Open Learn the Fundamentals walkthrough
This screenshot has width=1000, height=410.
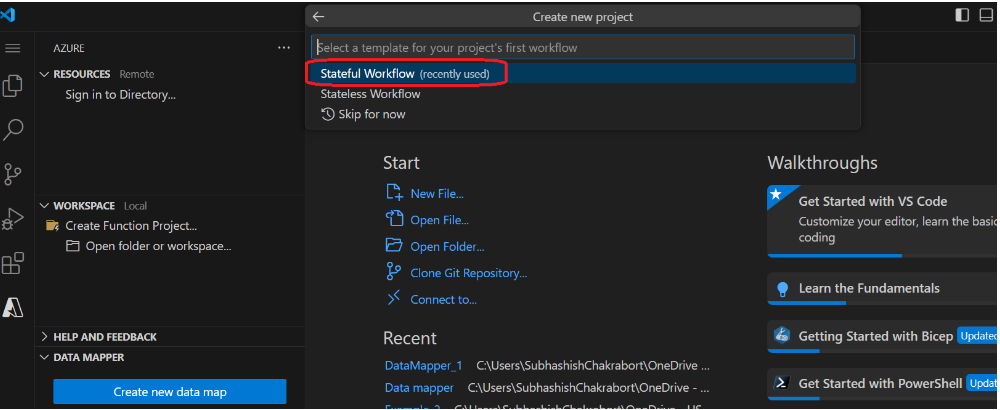pos(883,288)
